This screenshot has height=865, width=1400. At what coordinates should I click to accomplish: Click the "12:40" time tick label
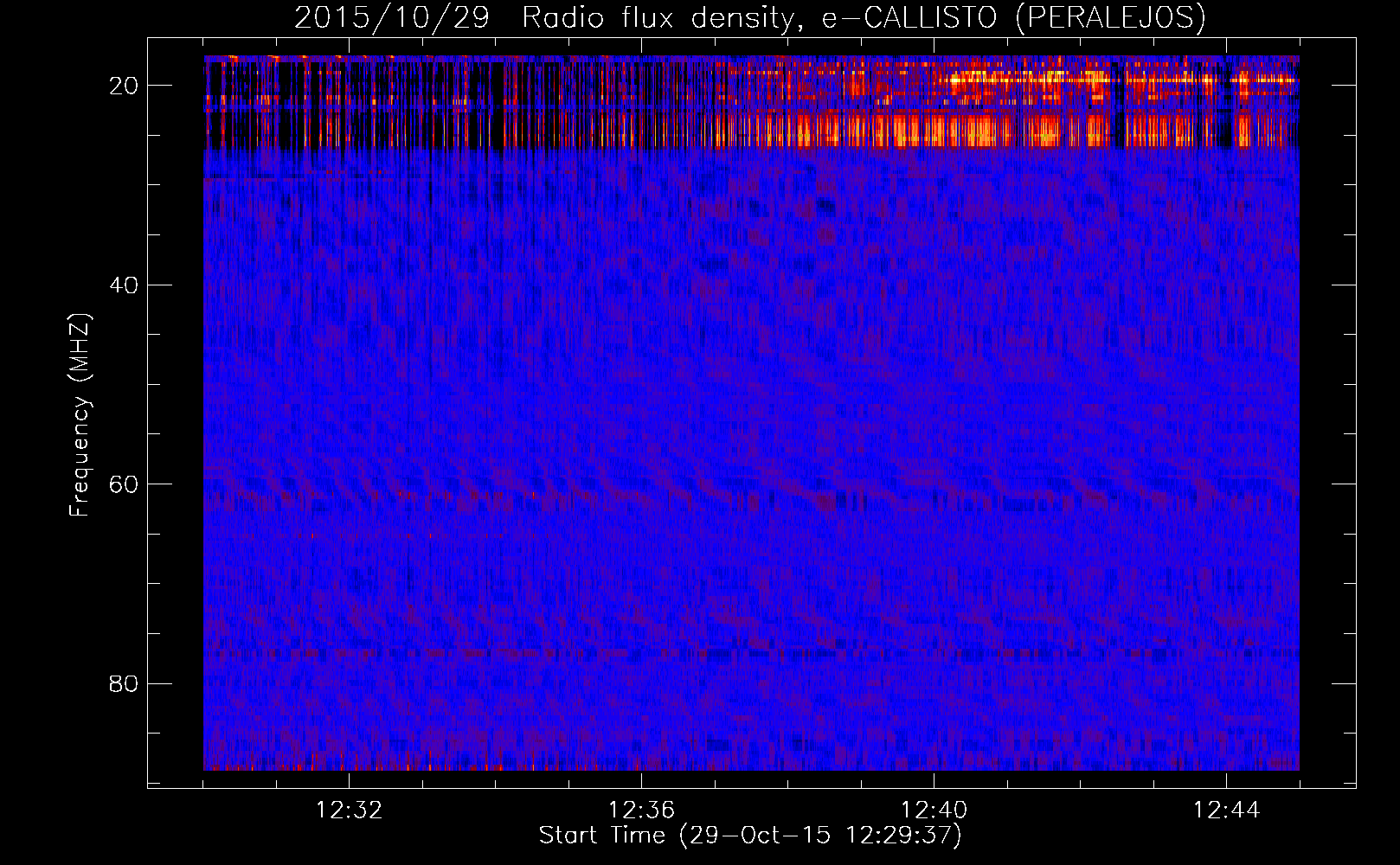tap(934, 811)
